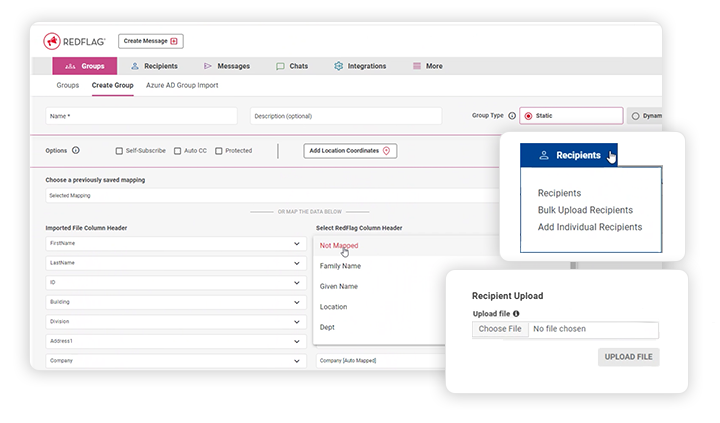Click Add Location Coordinates button

[x=350, y=151]
